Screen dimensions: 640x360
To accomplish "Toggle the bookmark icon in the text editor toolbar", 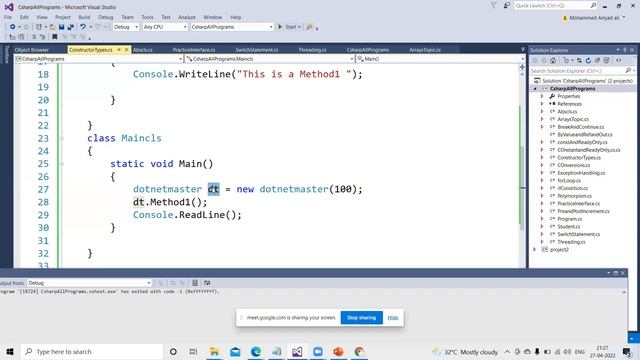I will click(x=55, y=37).
